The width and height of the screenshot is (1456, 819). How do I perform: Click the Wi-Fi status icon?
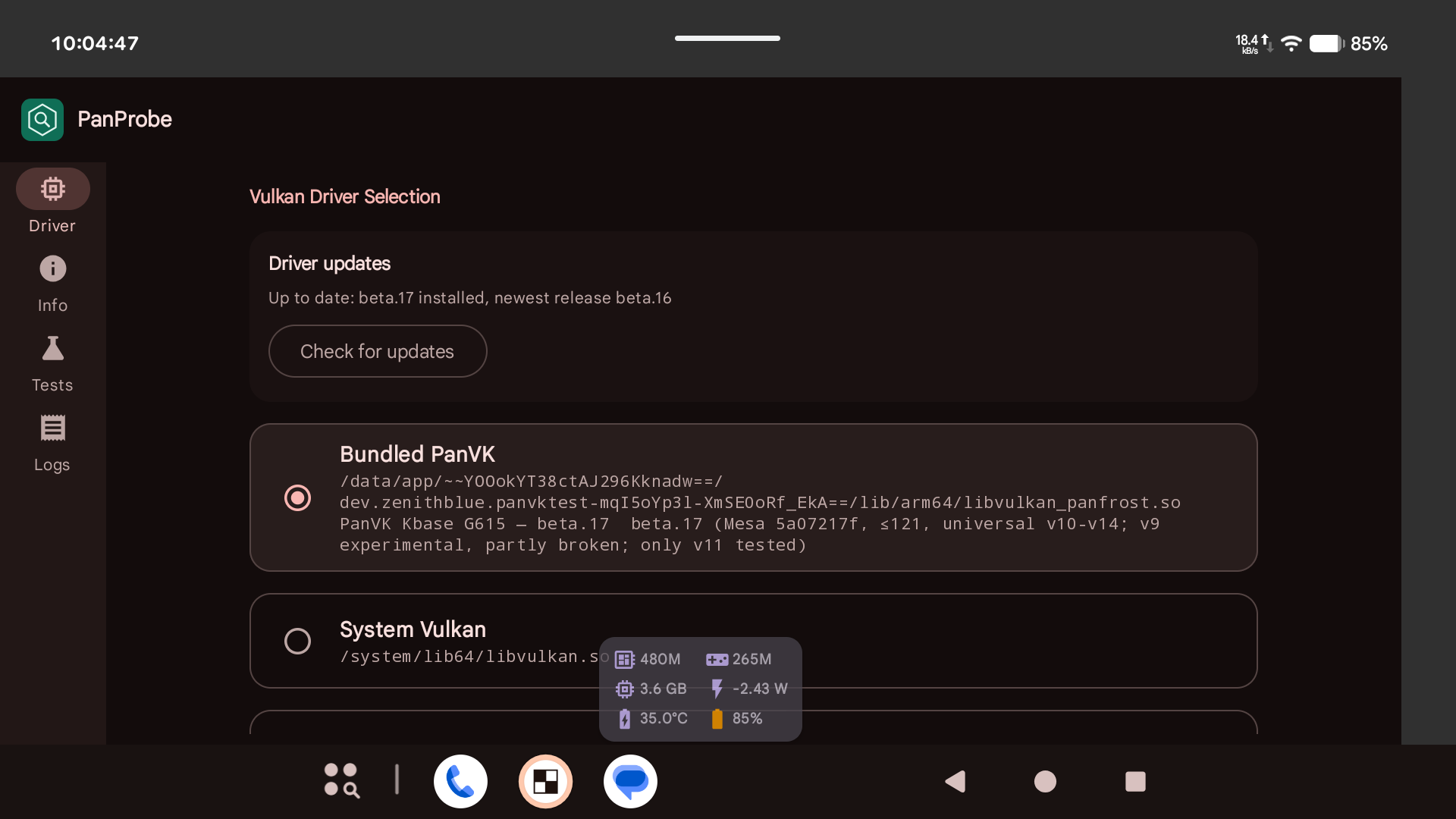coord(1291,43)
